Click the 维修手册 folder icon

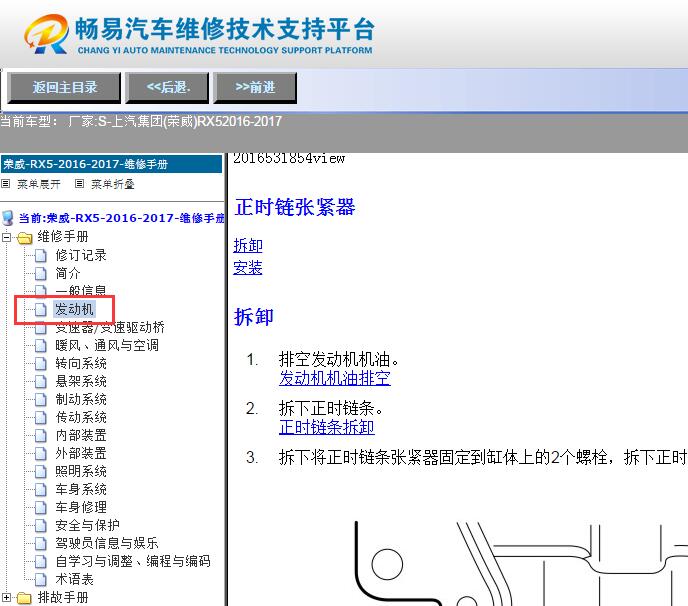tap(25, 238)
